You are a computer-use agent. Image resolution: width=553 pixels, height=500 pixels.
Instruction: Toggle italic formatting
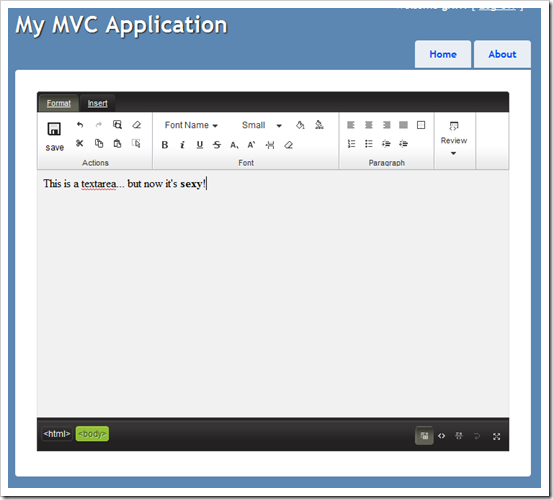tap(182, 145)
